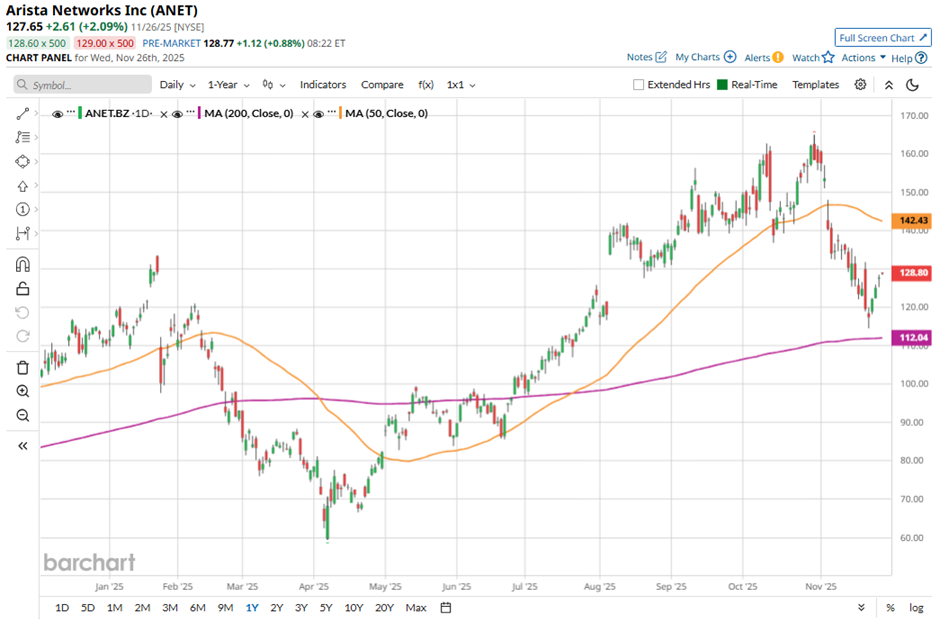Click the lock drawings icon
The image size is (940, 623).
tap(22, 289)
